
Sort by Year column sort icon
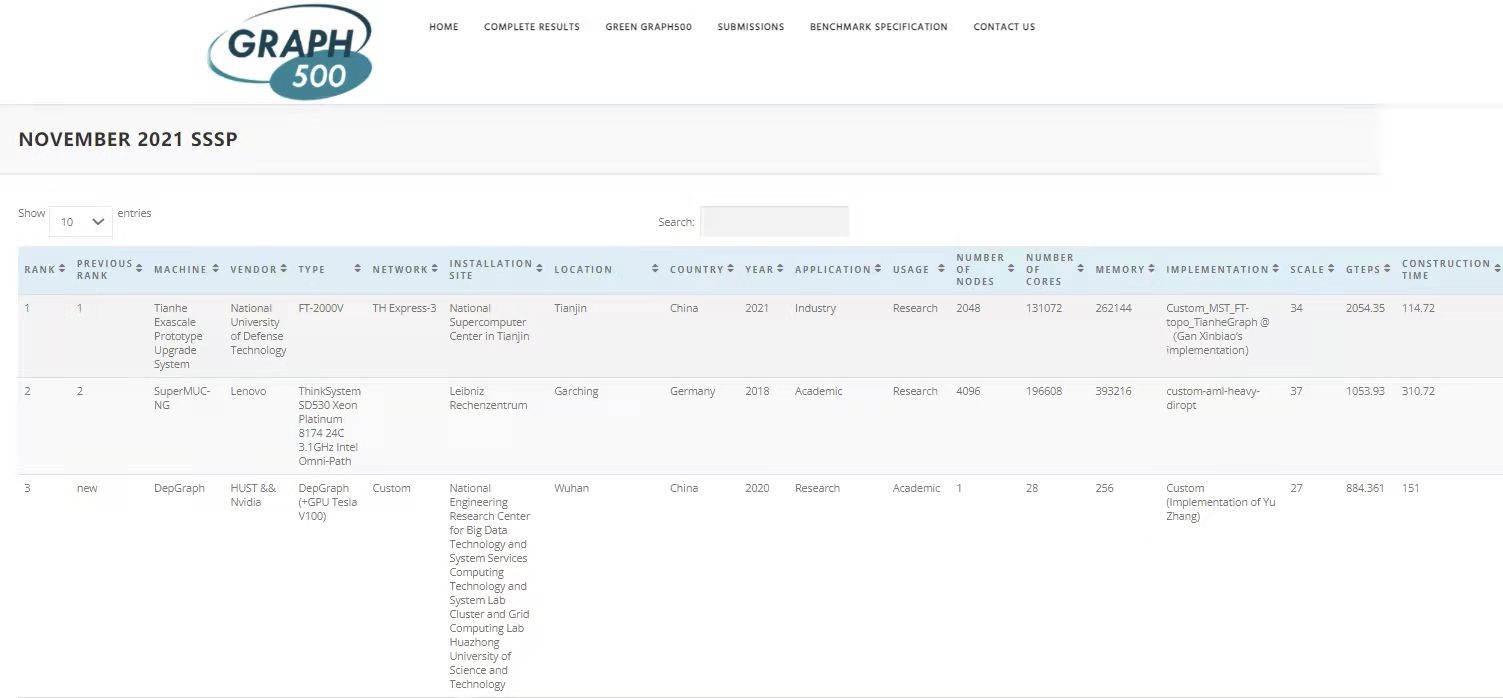tap(782, 270)
